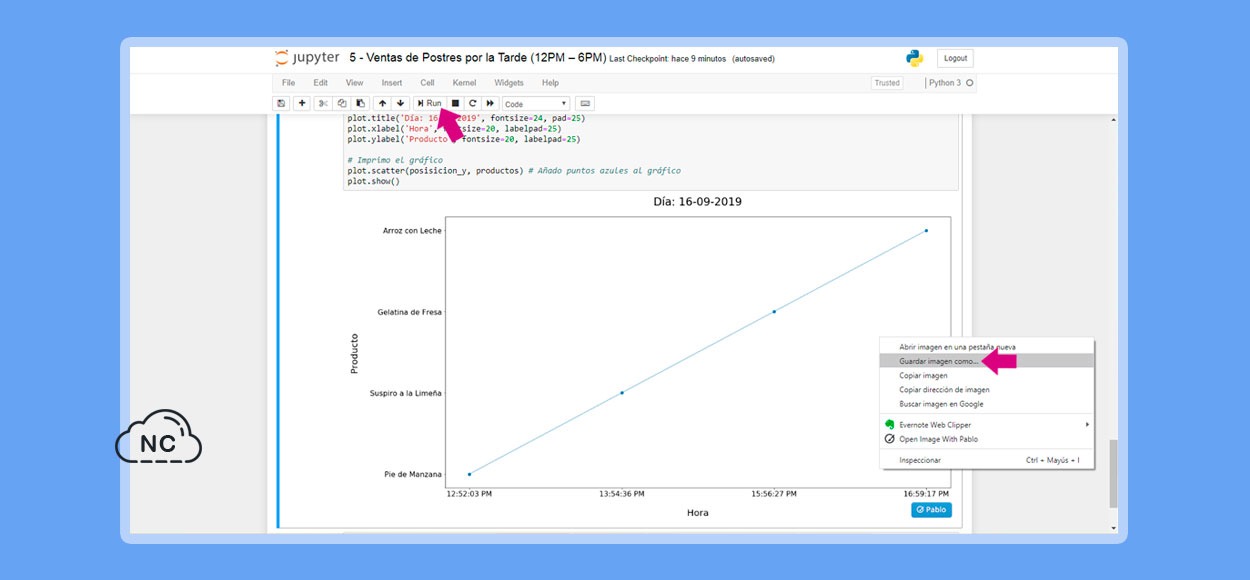This screenshot has width=1250, height=580.
Task: Move the selected cell up
Action: [x=382, y=103]
